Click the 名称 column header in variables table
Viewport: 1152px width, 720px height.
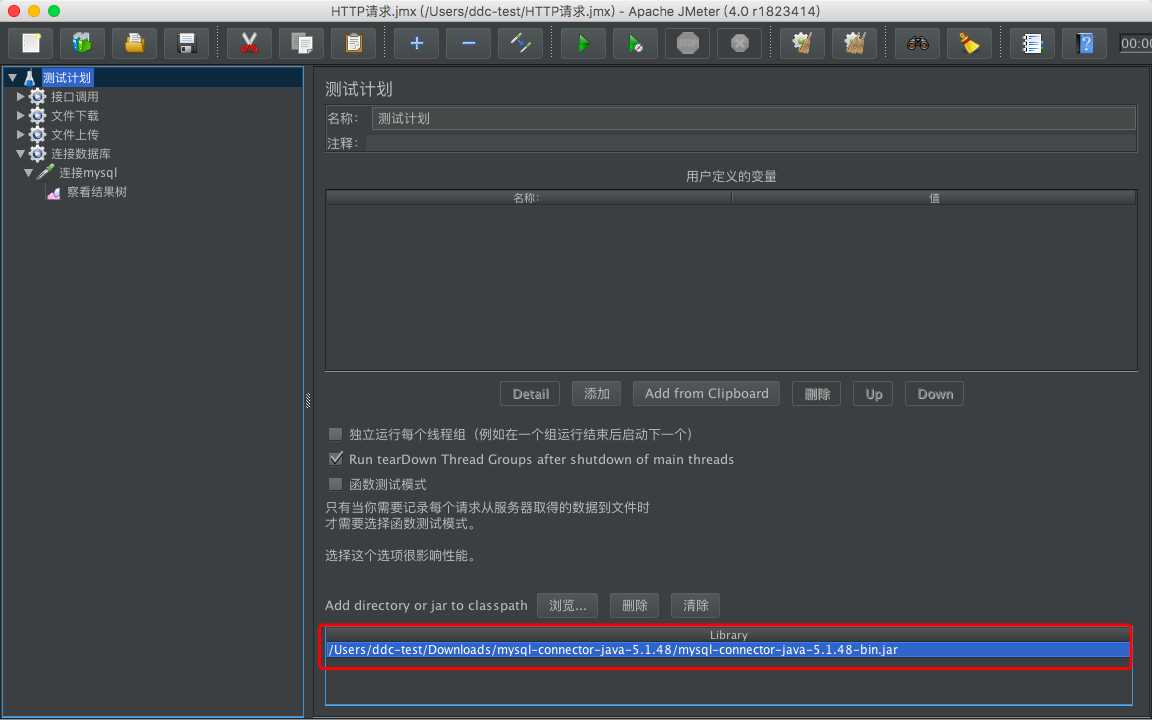(528, 198)
